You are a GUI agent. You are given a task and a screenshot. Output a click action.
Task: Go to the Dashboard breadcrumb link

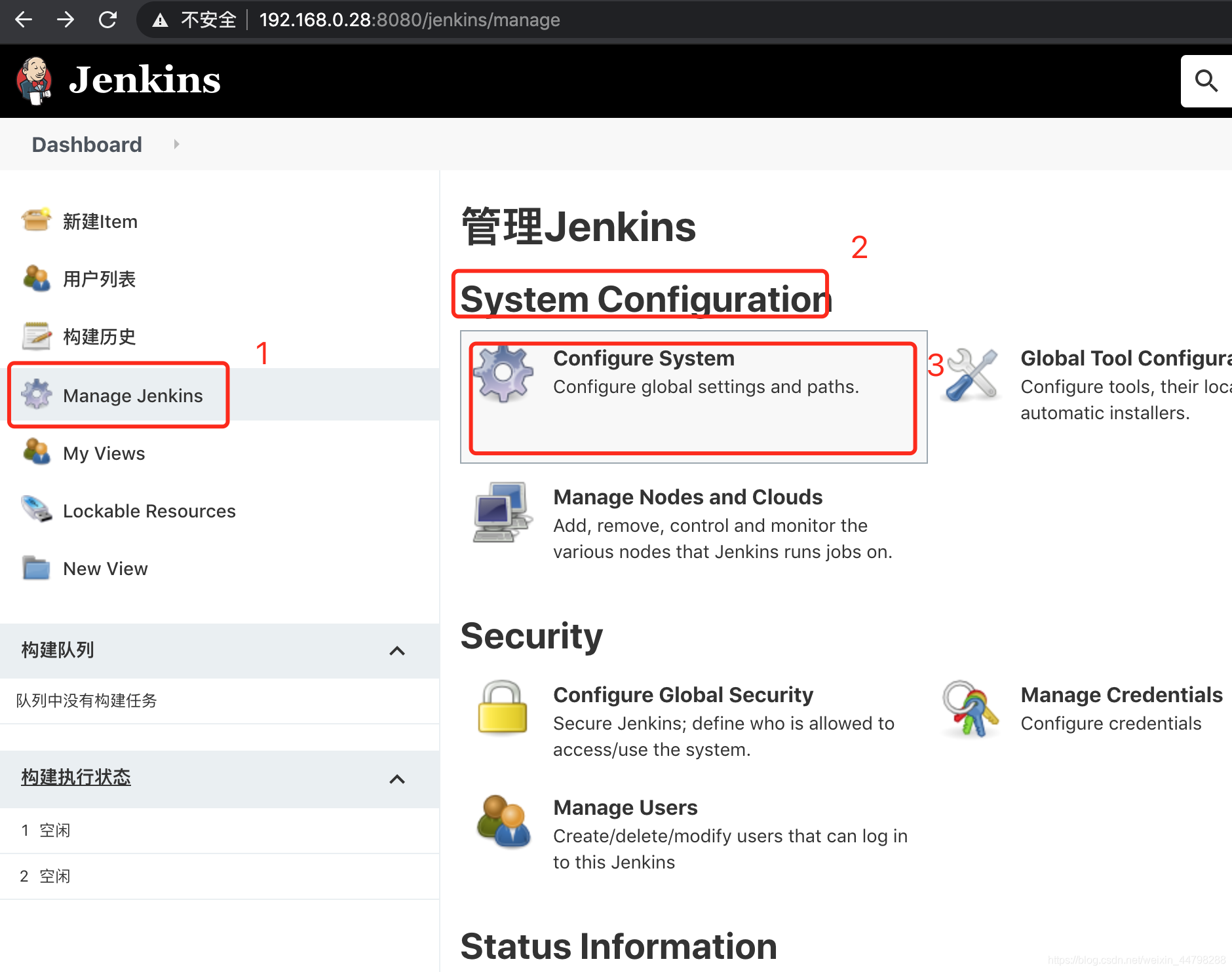(87, 144)
